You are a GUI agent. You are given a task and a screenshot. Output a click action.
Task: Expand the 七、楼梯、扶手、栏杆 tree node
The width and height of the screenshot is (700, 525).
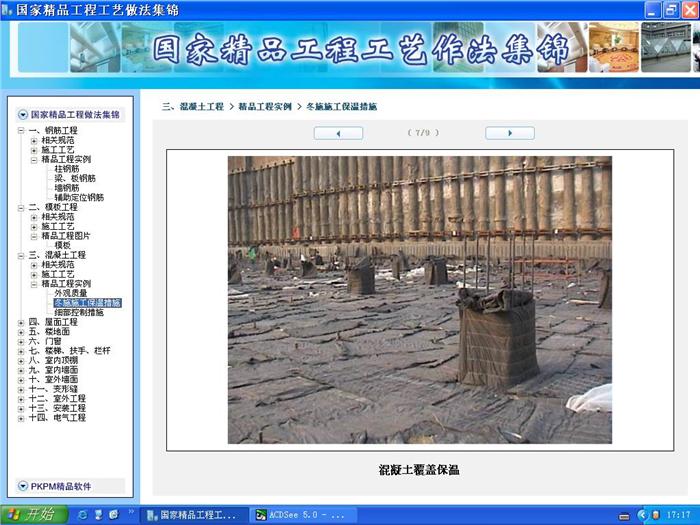pyautogui.click(x=22, y=351)
